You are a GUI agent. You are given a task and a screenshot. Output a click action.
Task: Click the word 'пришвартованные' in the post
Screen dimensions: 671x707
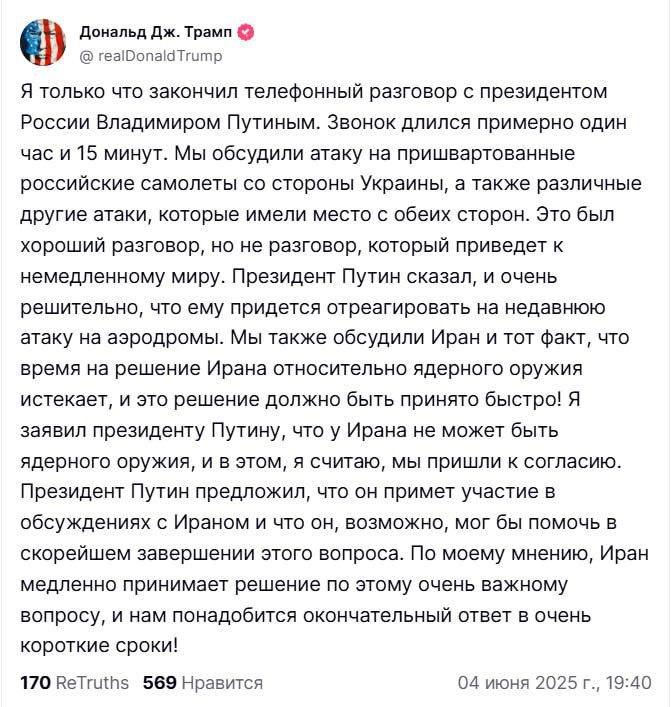click(x=486, y=154)
